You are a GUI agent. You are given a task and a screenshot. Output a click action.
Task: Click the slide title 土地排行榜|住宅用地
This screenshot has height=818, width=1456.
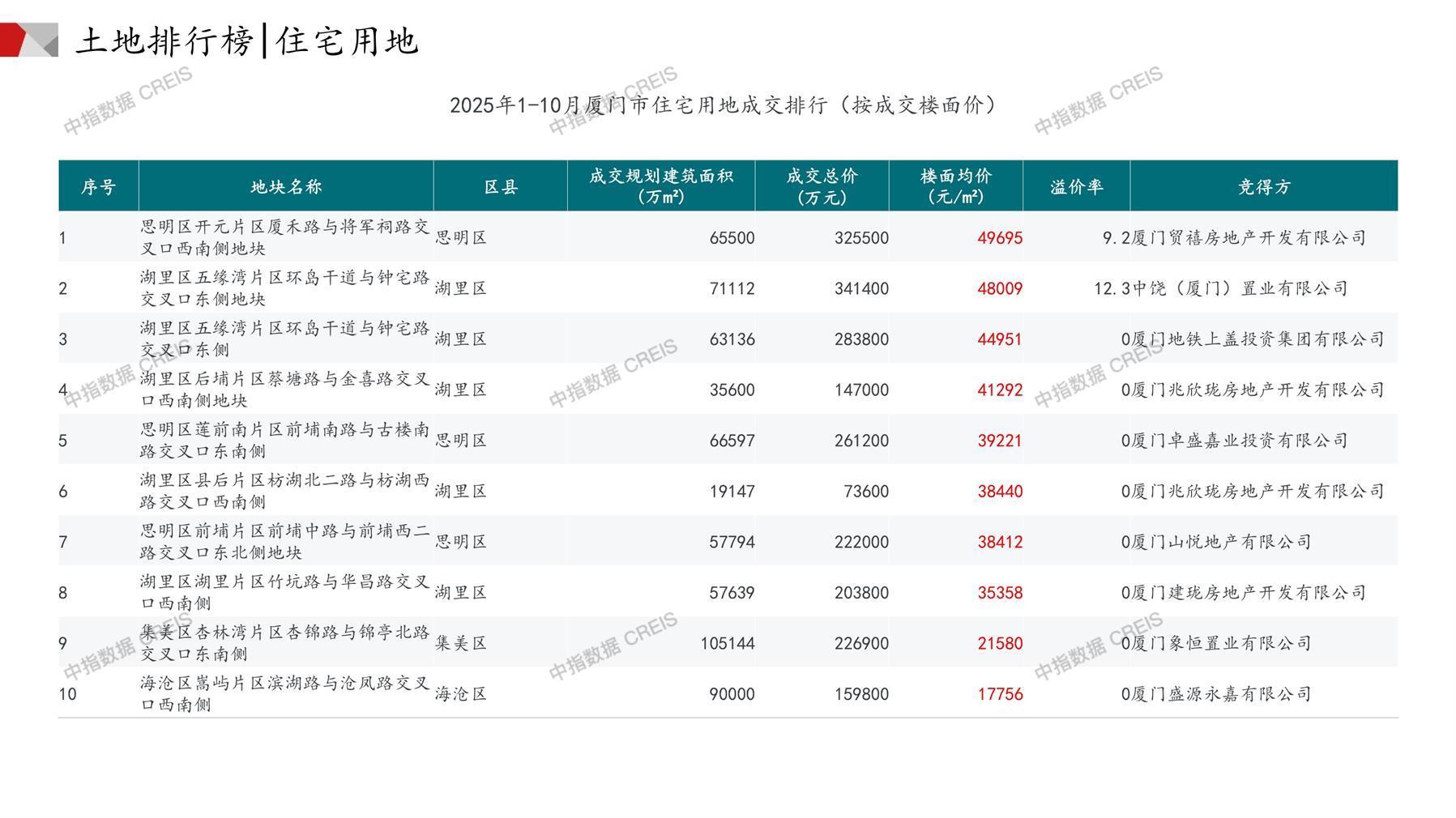pyautogui.click(x=247, y=41)
